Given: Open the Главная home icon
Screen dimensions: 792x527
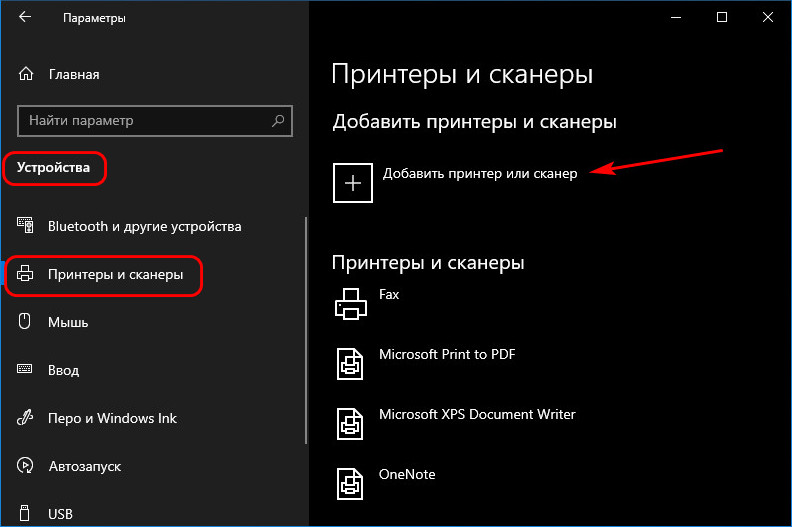Looking at the screenshot, I should pyautogui.click(x=26, y=74).
